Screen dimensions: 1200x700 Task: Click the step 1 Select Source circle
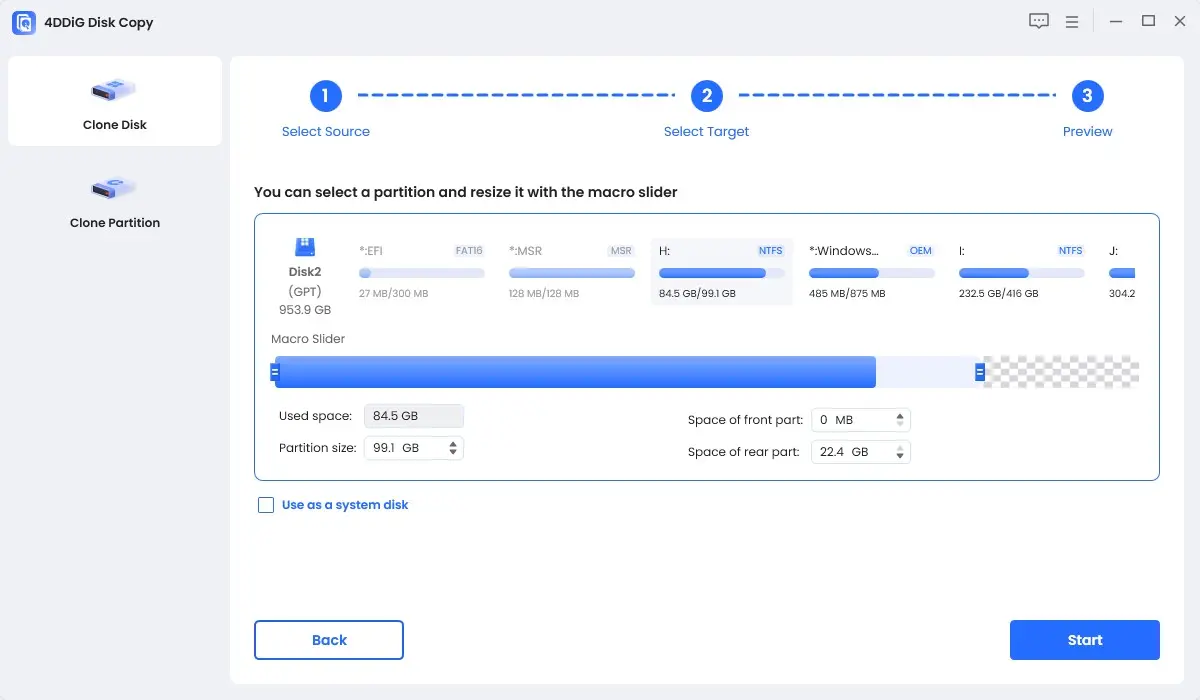tap(326, 96)
